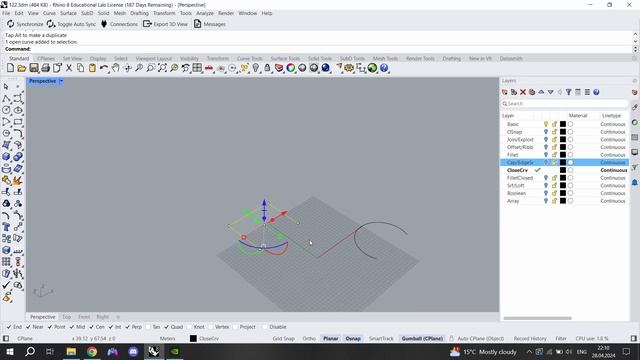640x360 pixels.
Task: Click the Cut scissors icon
Action: point(69,68)
